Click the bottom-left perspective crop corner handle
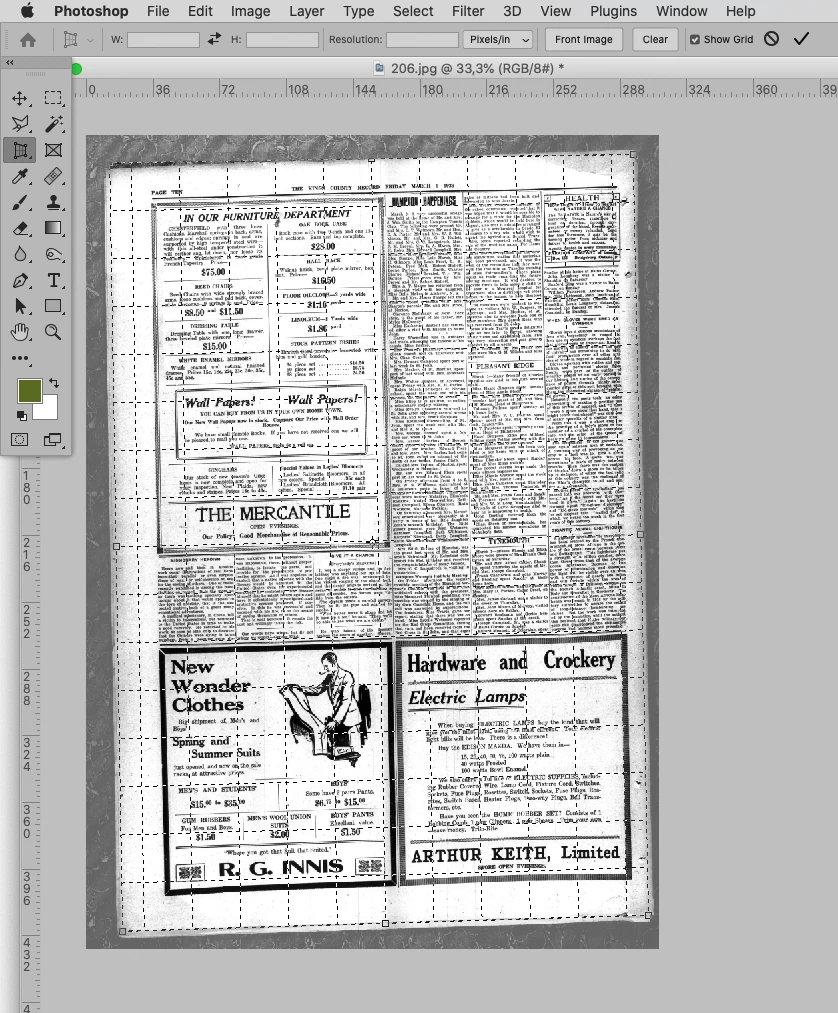 [123, 931]
